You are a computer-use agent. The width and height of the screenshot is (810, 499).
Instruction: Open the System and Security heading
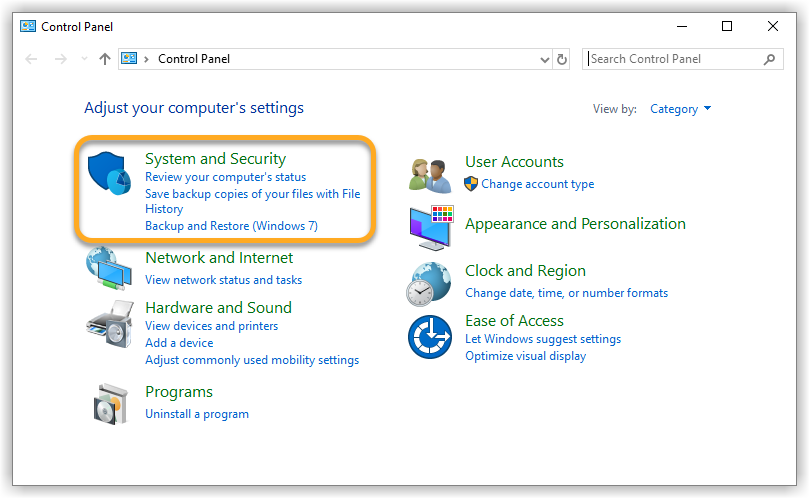click(x=215, y=159)
